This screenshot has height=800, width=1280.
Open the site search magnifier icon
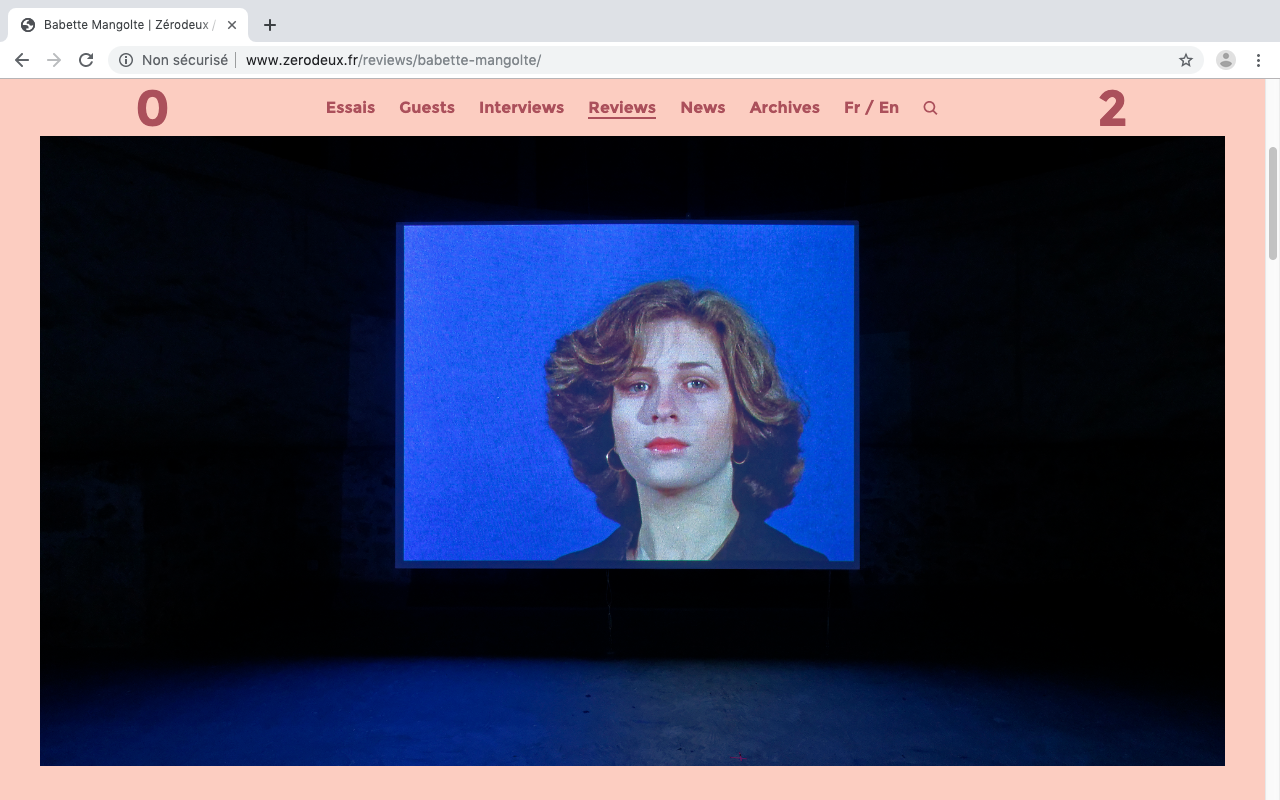pos(930,108)
